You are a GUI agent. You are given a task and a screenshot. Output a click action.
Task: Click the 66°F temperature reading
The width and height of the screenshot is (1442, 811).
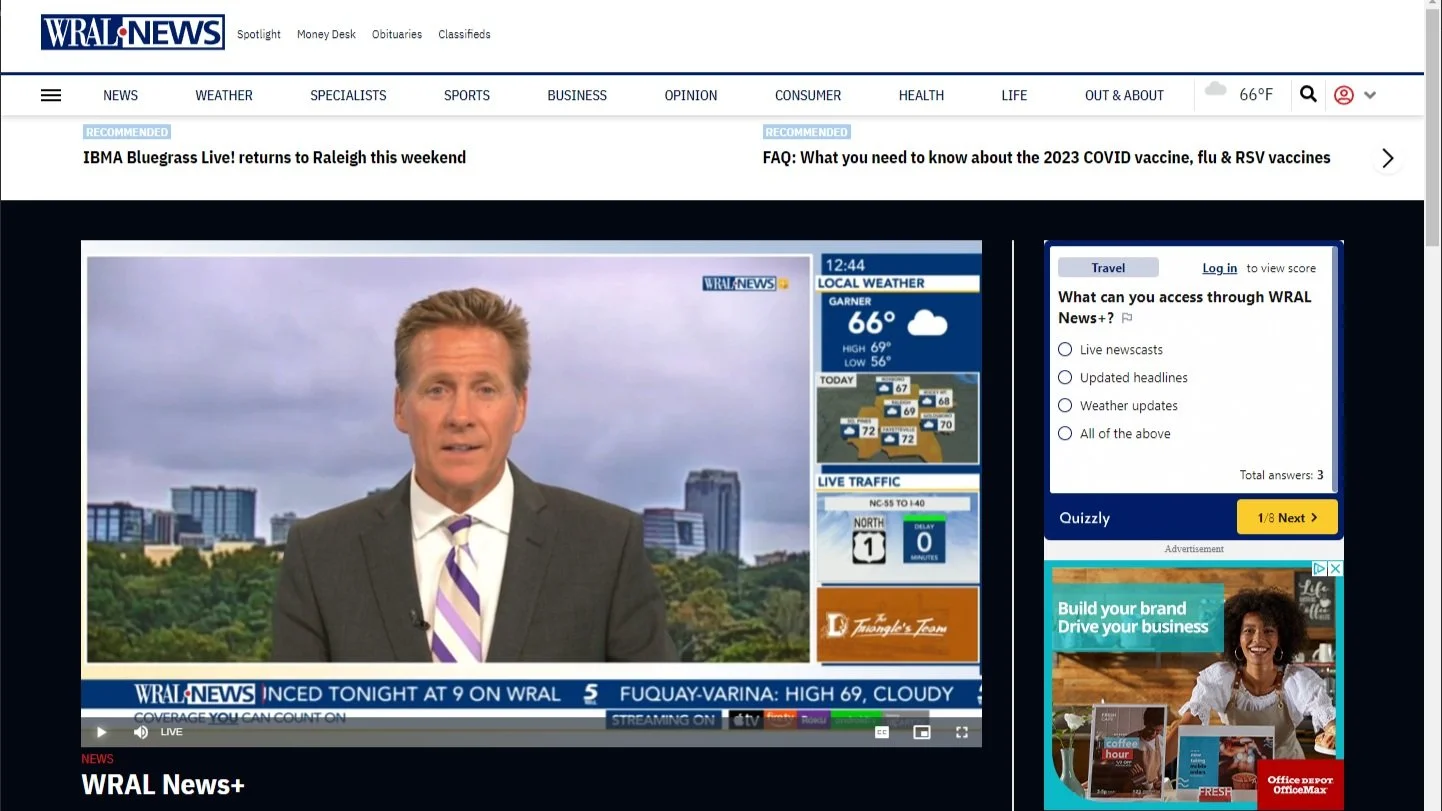coord(1256,95)
